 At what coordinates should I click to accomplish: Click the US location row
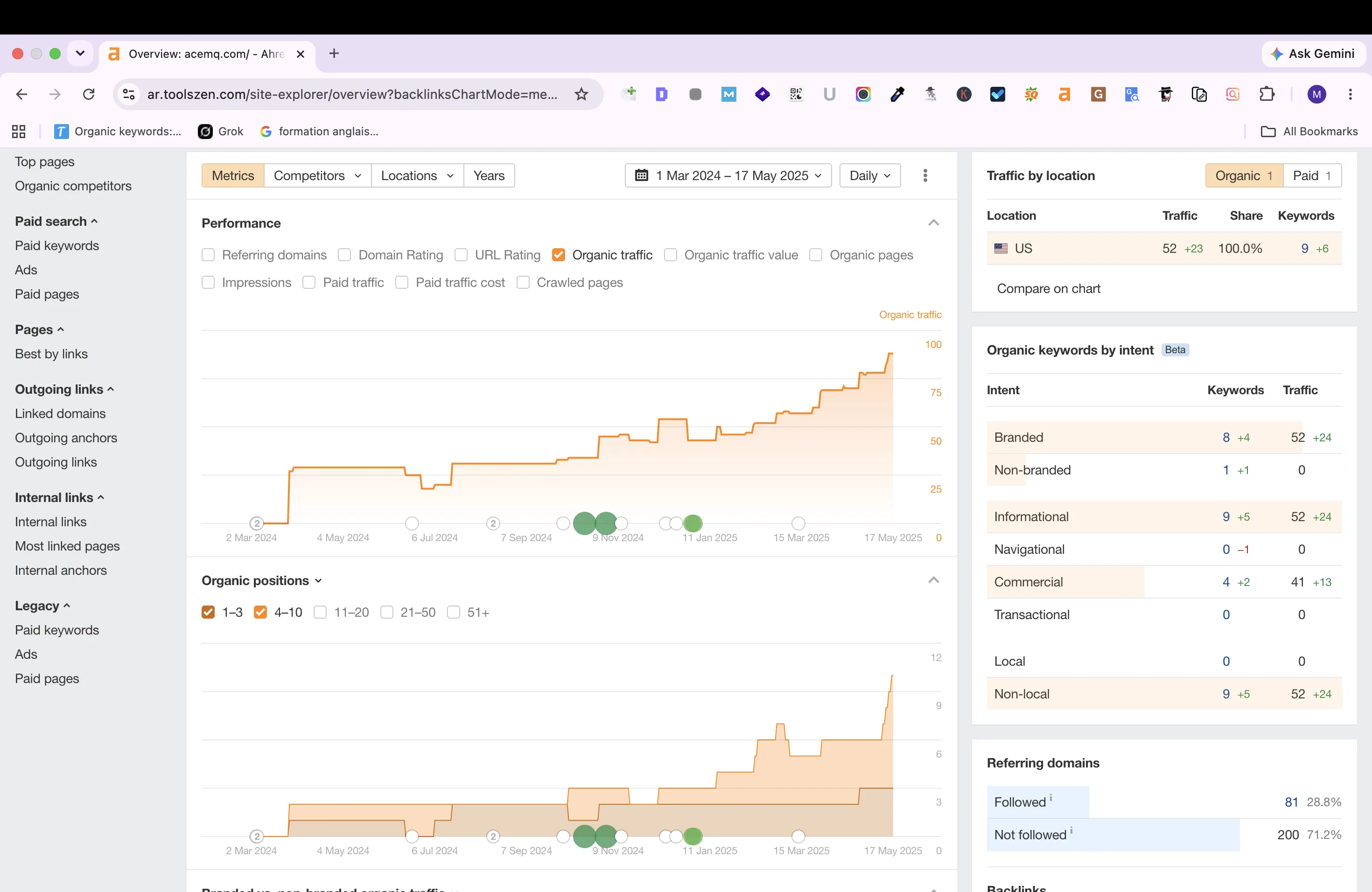[x=1164, y=248]
